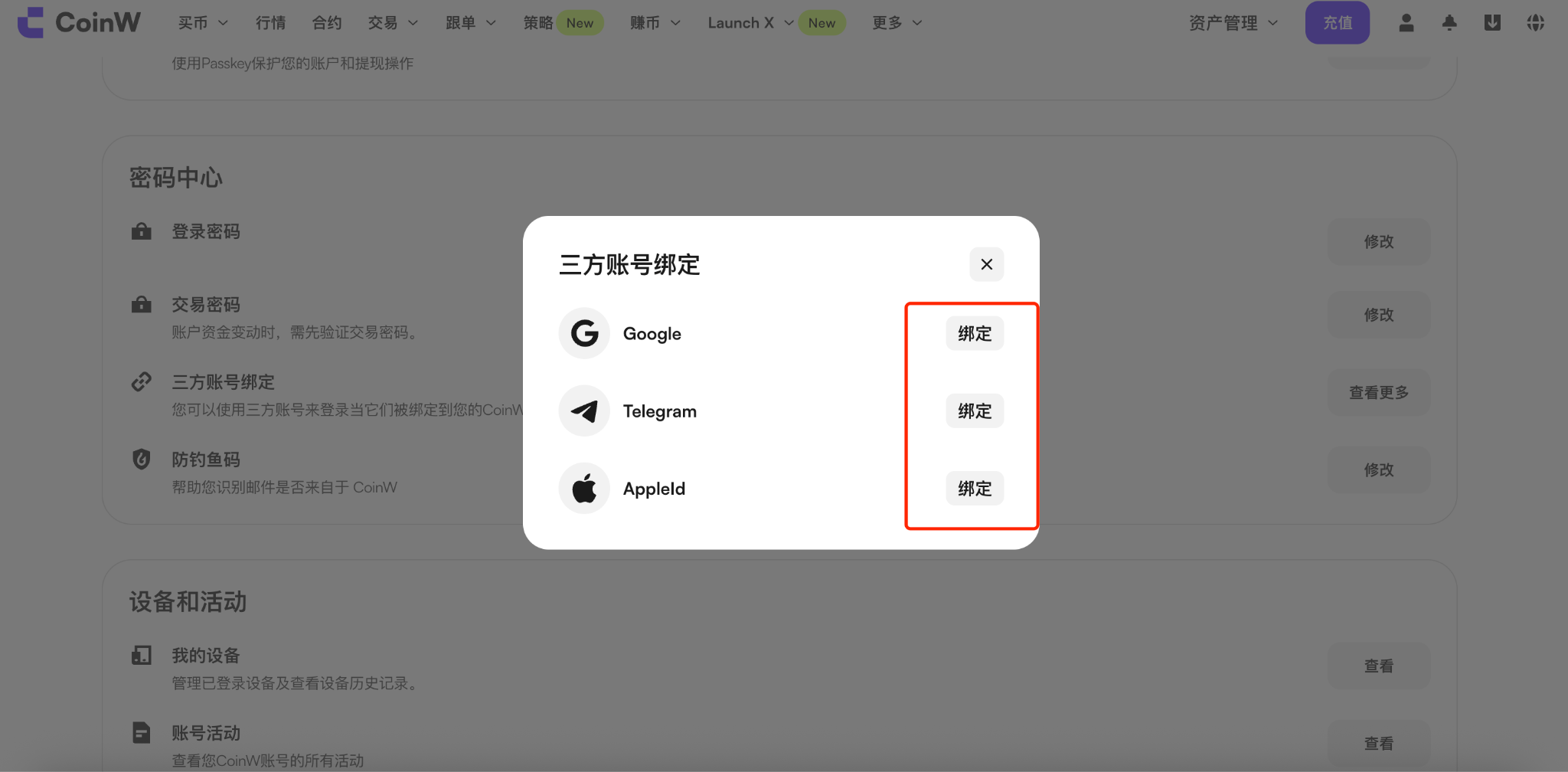Click the 交易密码 lock icon

142,305
